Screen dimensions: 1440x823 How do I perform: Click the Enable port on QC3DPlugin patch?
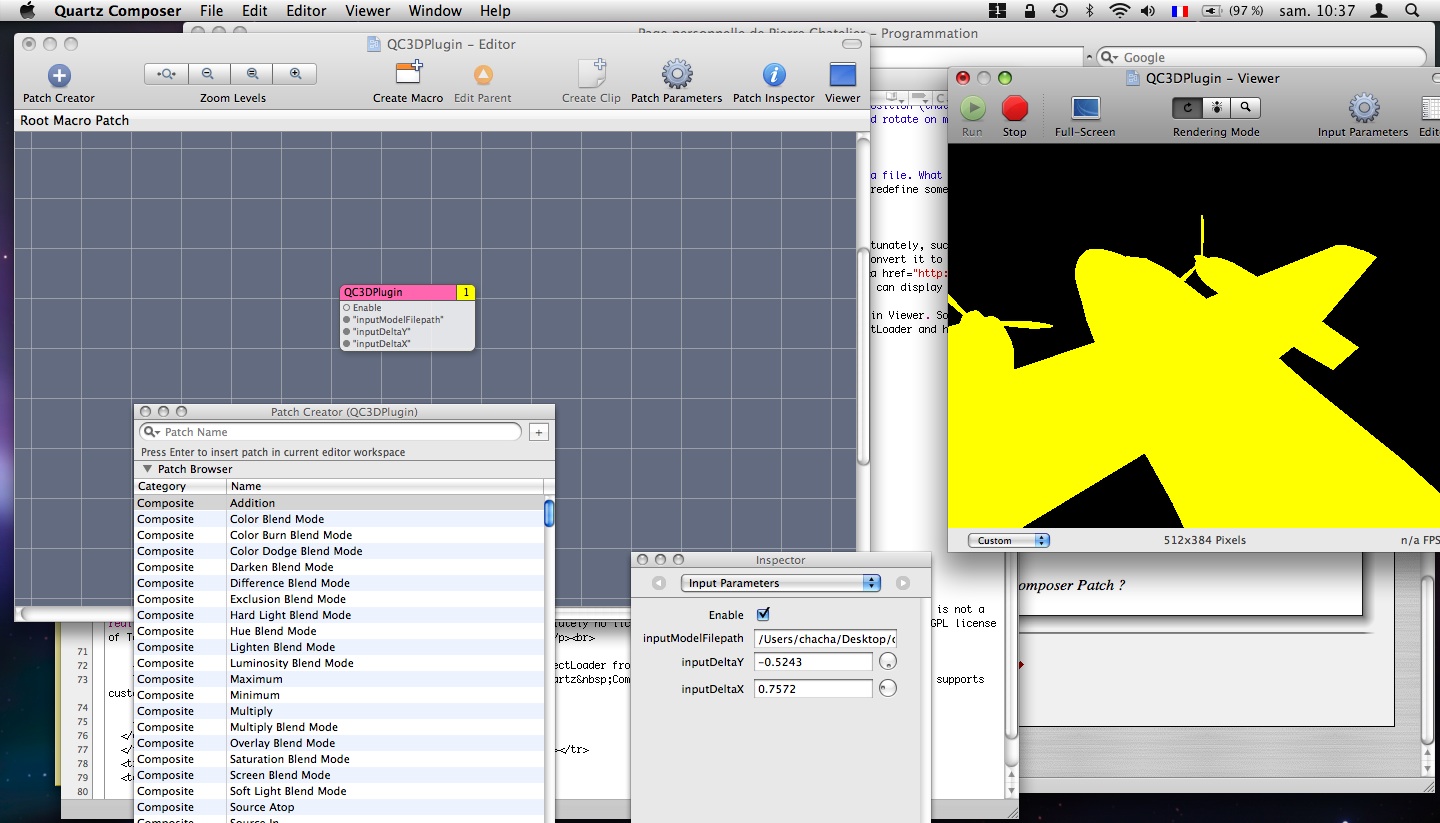[347, 308]
